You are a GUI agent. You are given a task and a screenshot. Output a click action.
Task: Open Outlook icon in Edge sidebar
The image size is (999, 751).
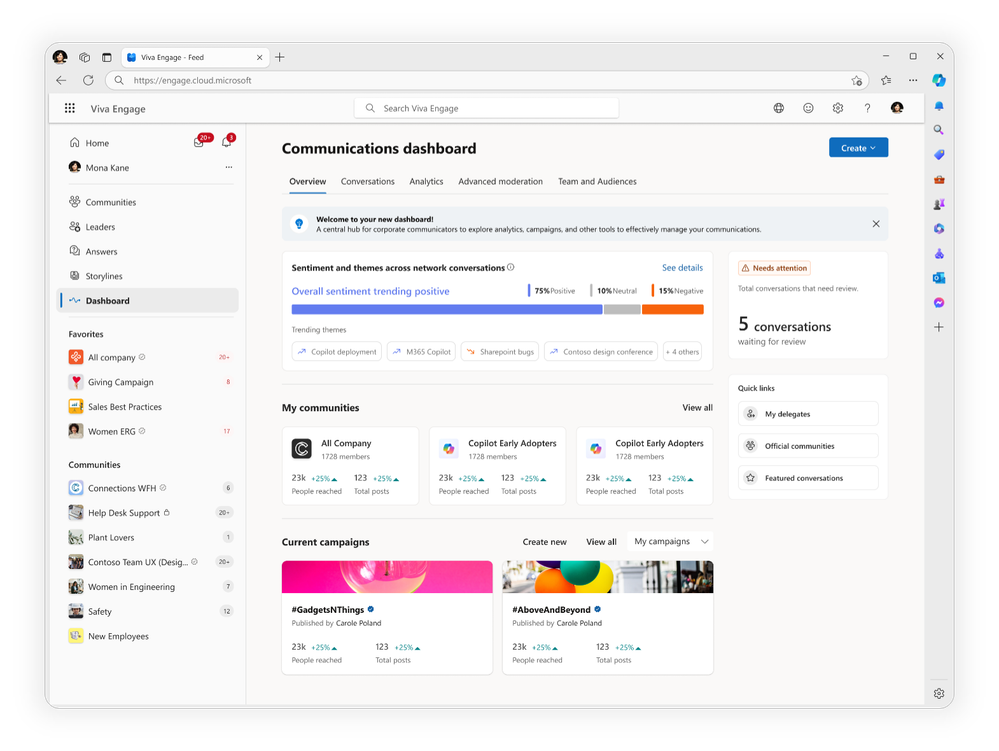coord(939,278)
